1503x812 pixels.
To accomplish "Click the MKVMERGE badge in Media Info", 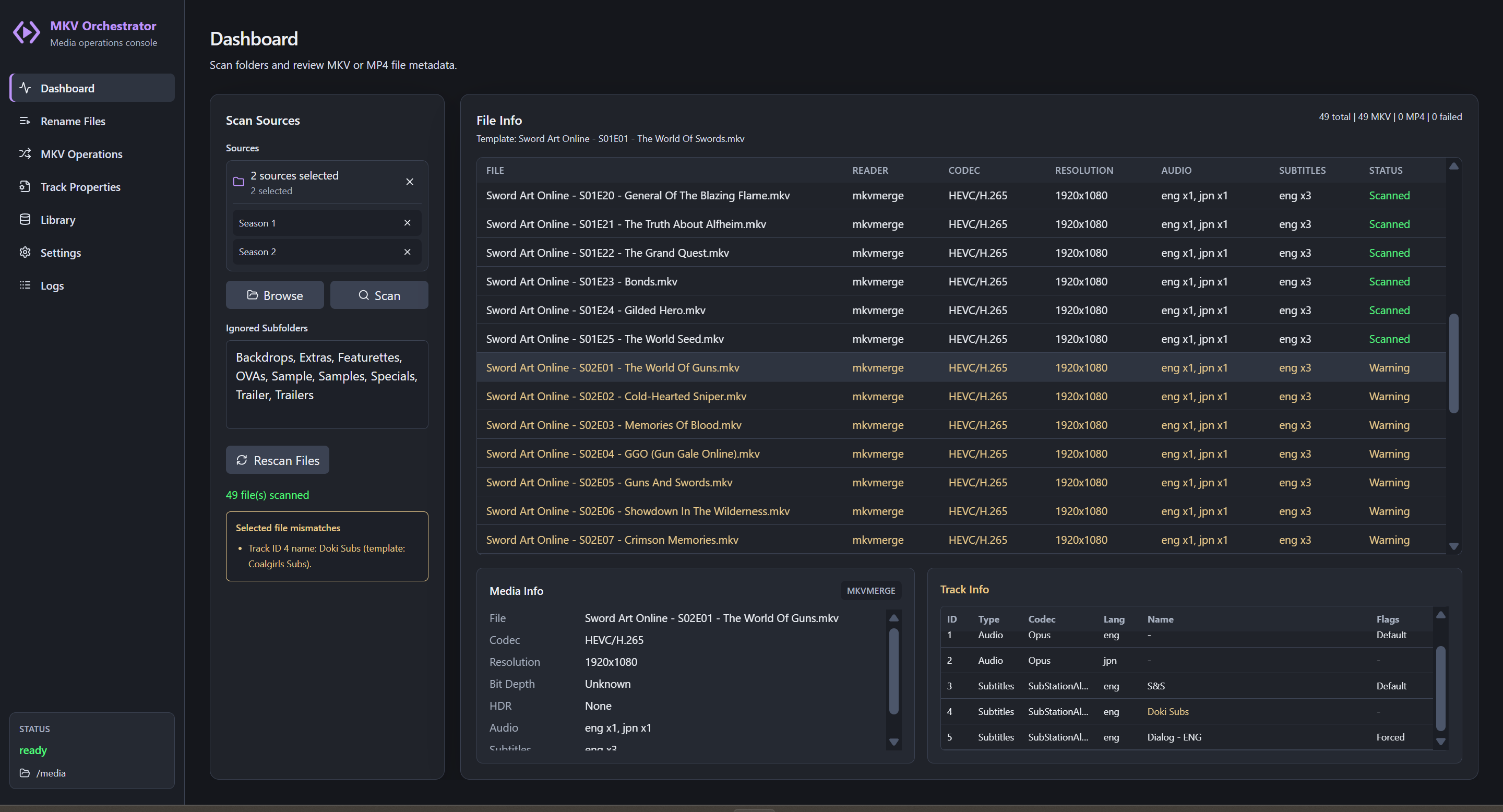I will [871, 590].
